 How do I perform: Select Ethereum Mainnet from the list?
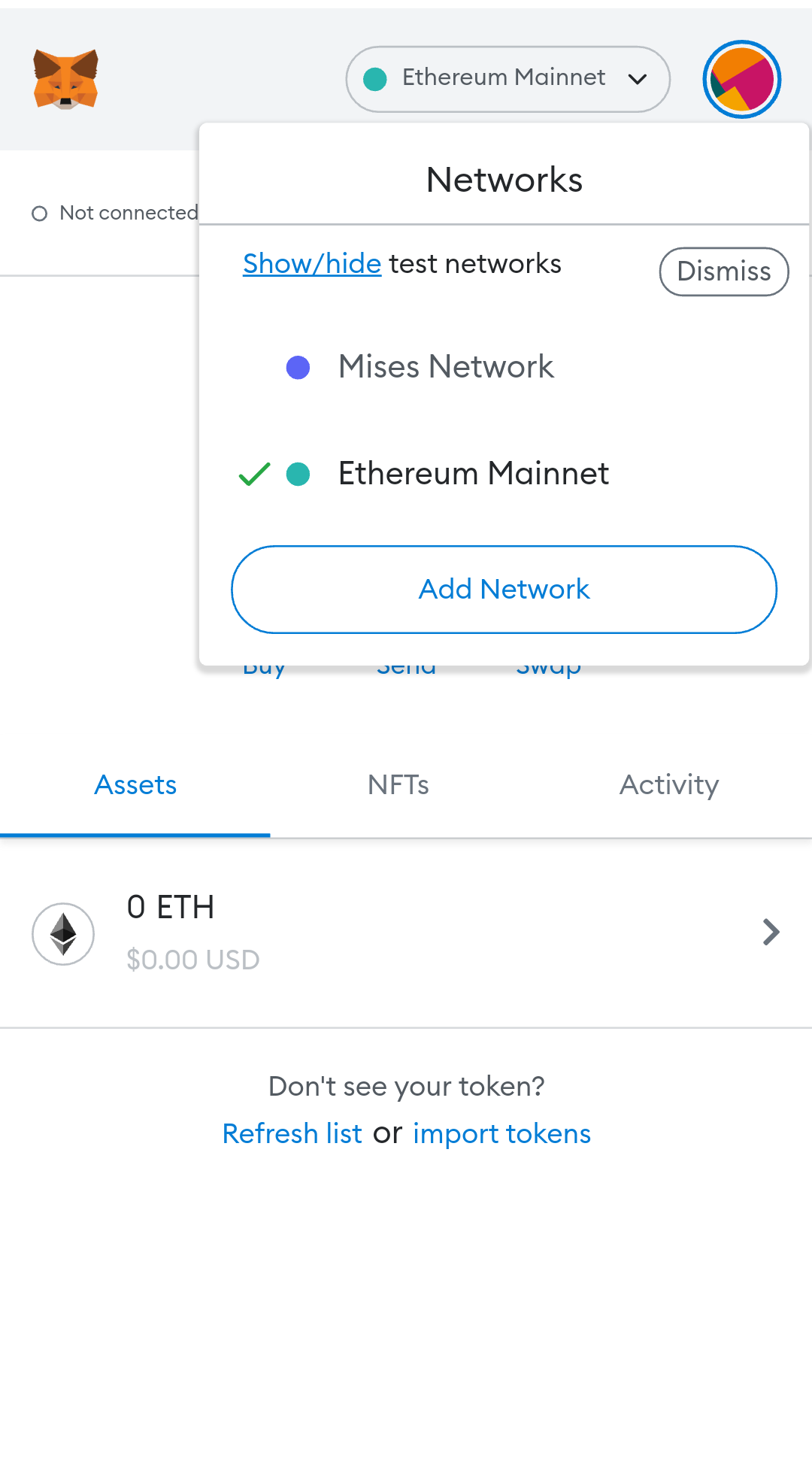pyautogui.click(x=473, y=475)
